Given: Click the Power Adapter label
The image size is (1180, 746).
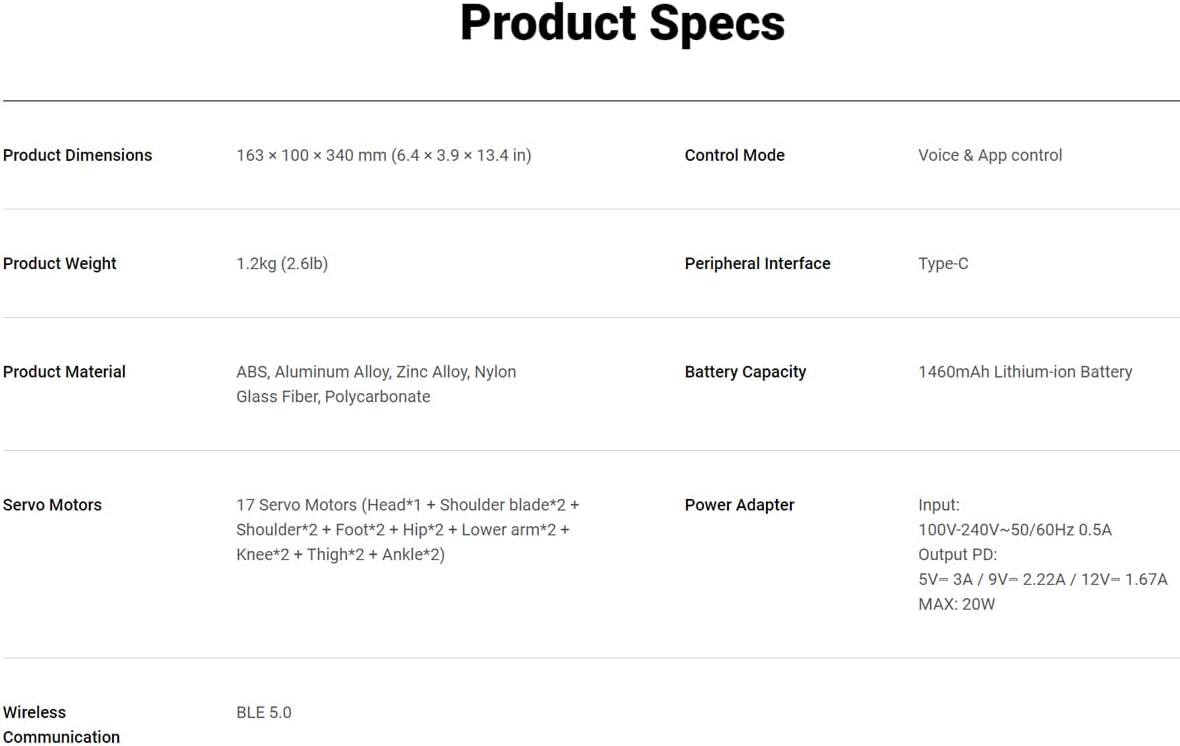Looking at the screenshot, I should click(739, 504).
